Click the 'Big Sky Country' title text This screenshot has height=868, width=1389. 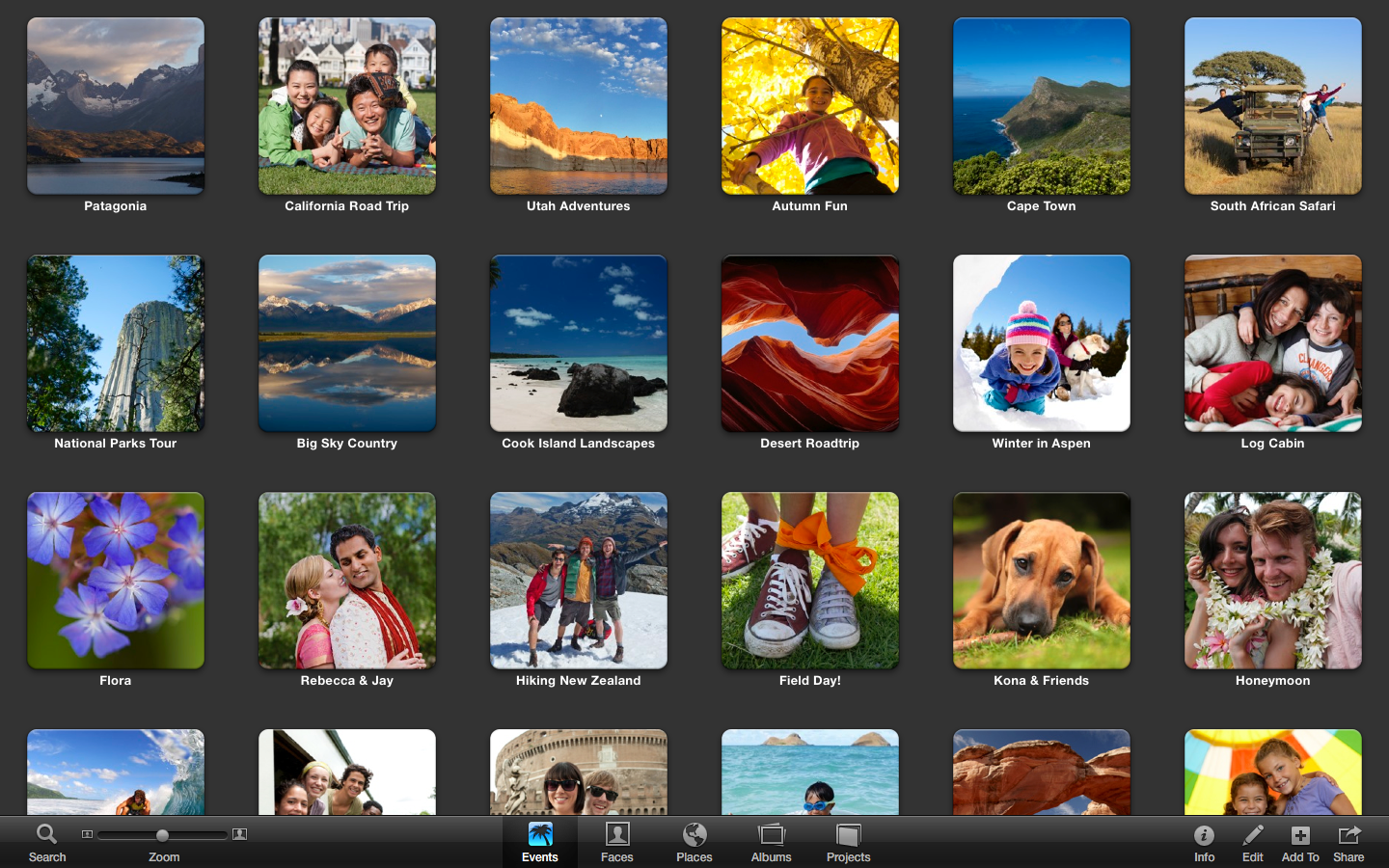[x=347, y=444]
